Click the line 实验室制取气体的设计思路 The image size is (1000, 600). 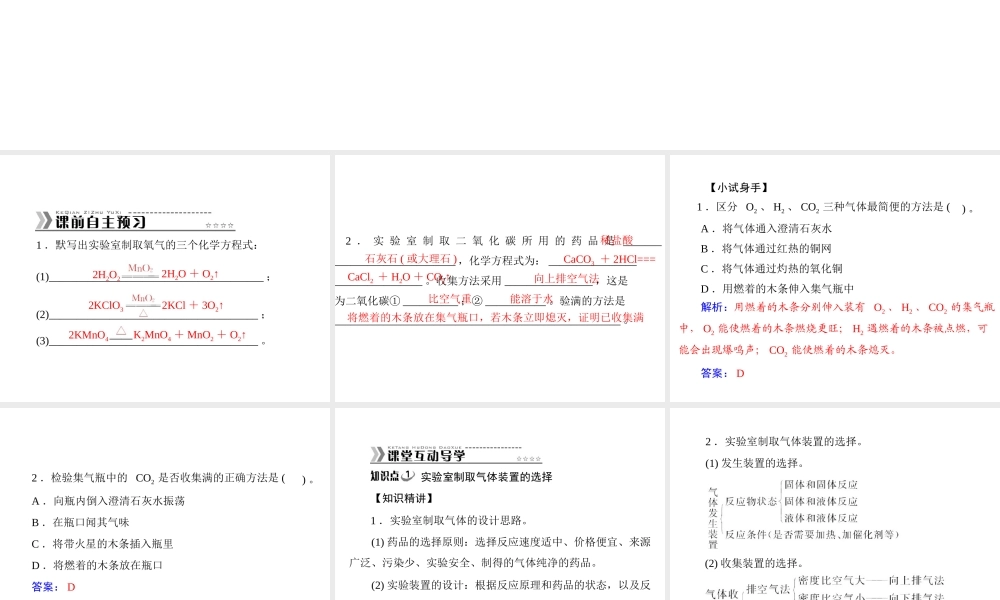tap(450, 520)
